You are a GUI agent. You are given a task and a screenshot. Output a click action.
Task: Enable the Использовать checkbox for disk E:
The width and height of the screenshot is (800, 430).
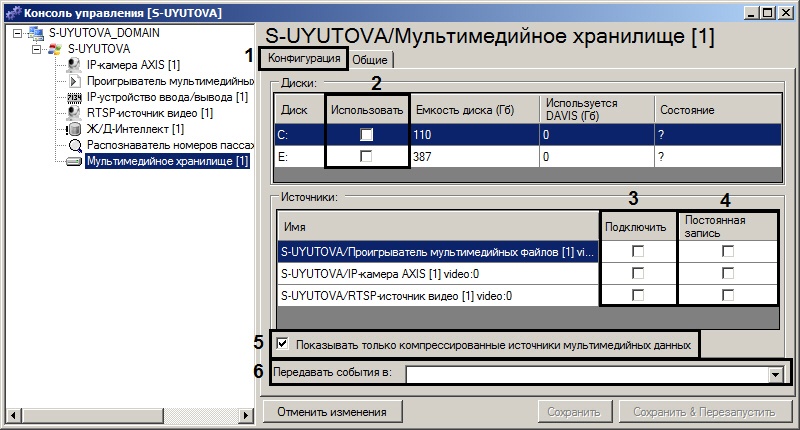(366, 156)
